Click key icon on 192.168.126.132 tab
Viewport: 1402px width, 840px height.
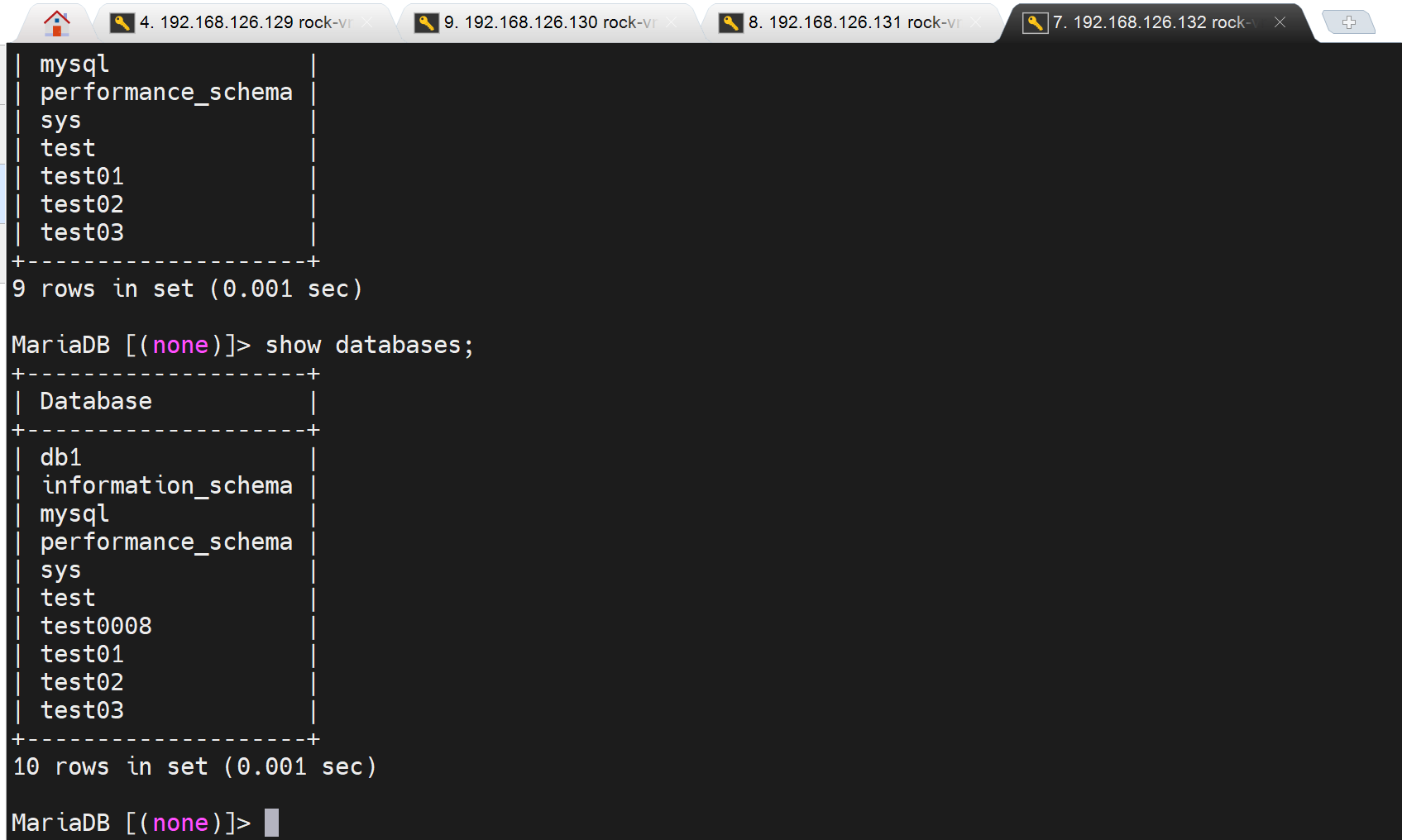(1035, 23)
